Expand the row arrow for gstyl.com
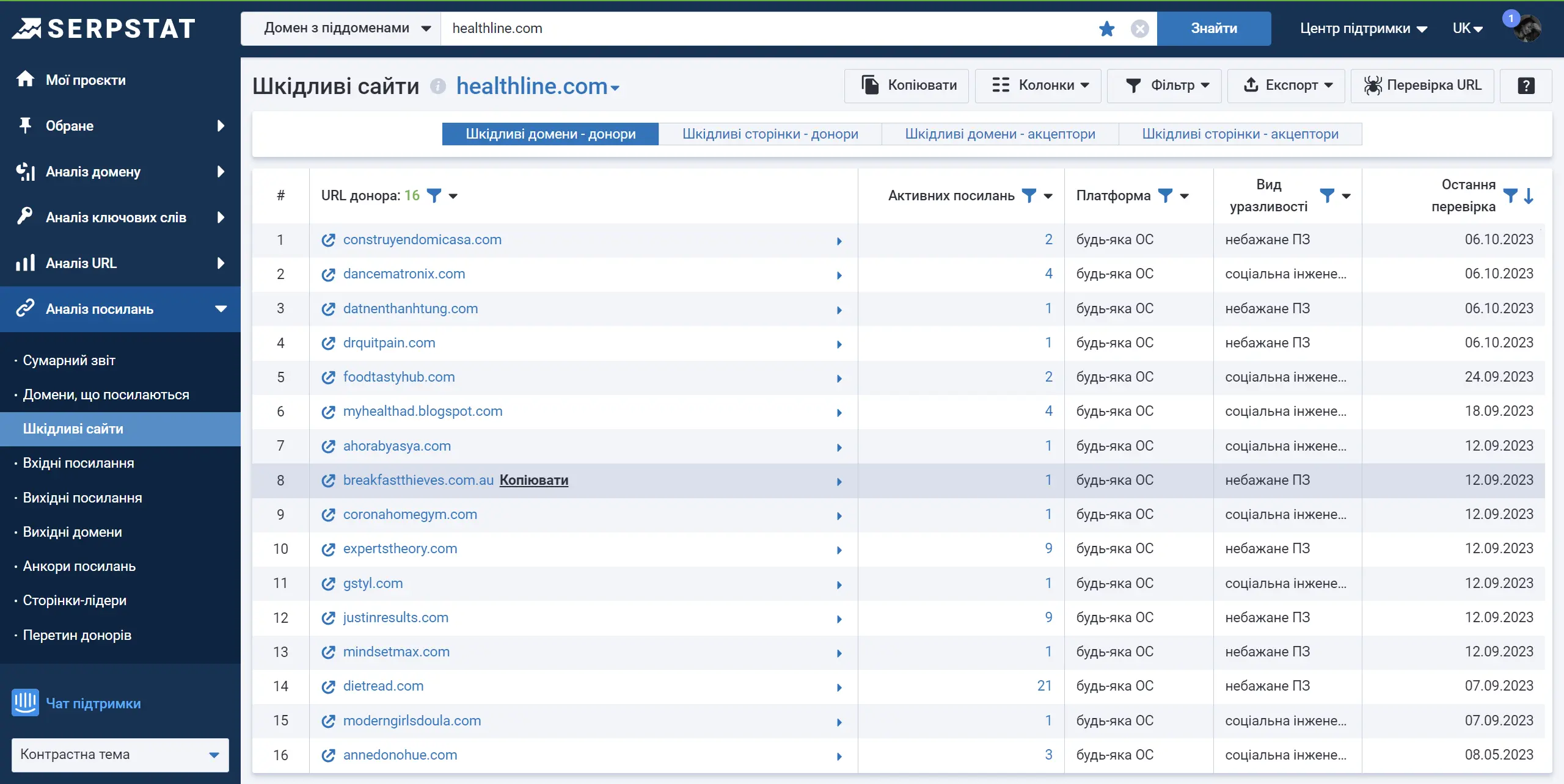This screenshot has width=1564, height=784. point(839,584)
